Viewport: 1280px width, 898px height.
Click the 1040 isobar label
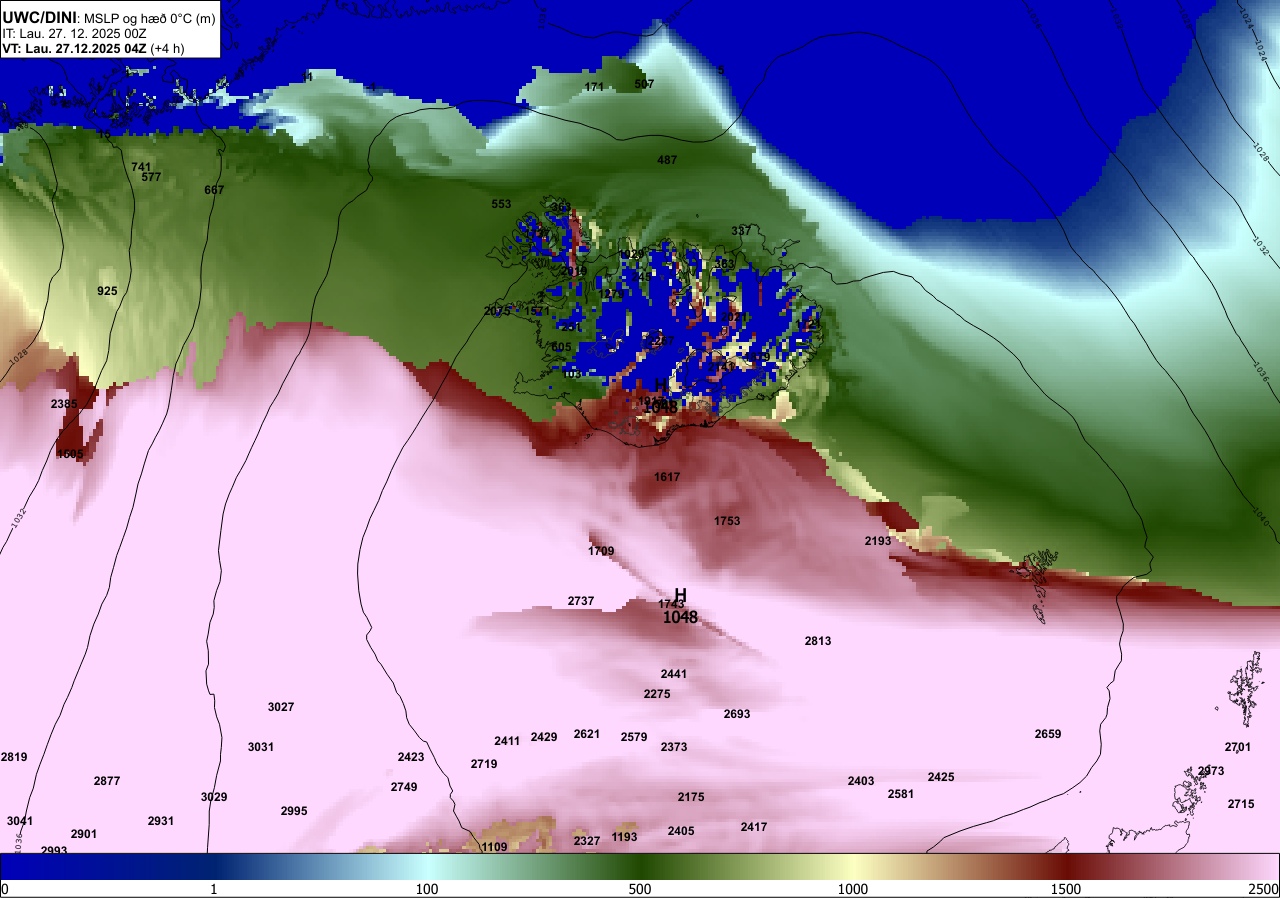(x=1261, y=517)
